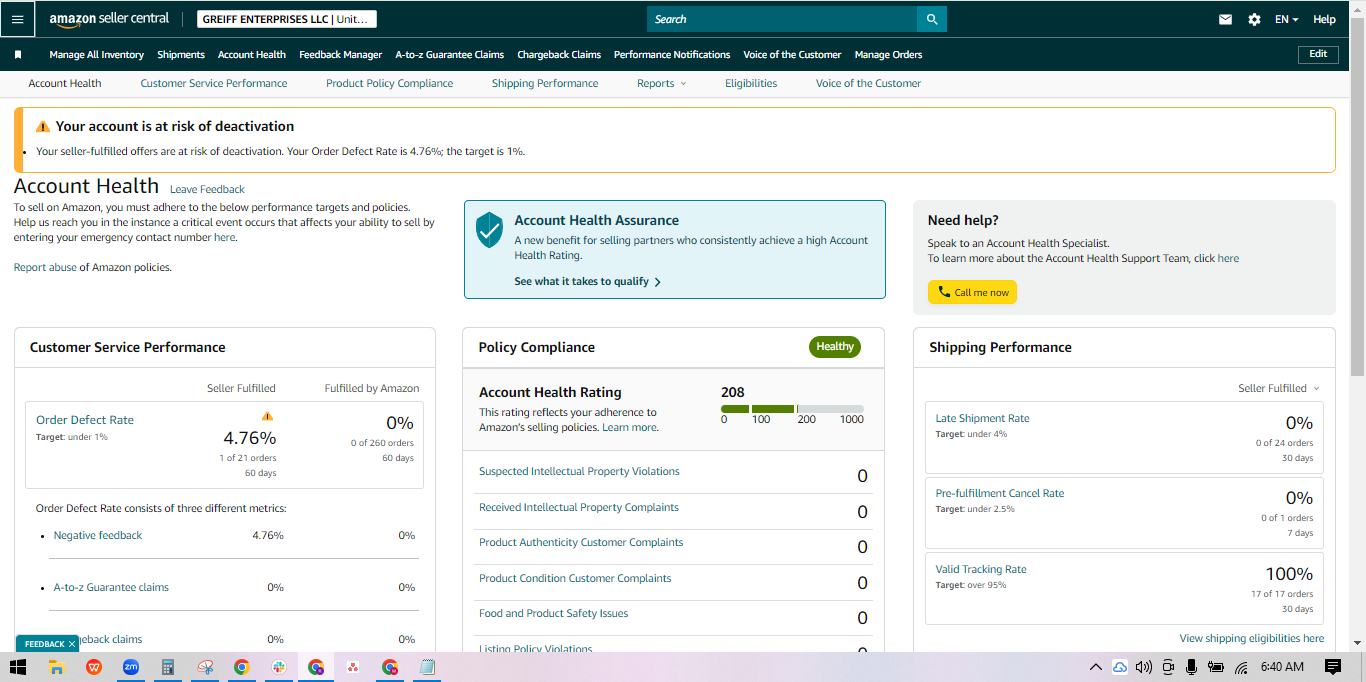The width and height of the screenshot is (1366, 682).
Task: Click the green Healthy status badge
Action: (835, 347)
